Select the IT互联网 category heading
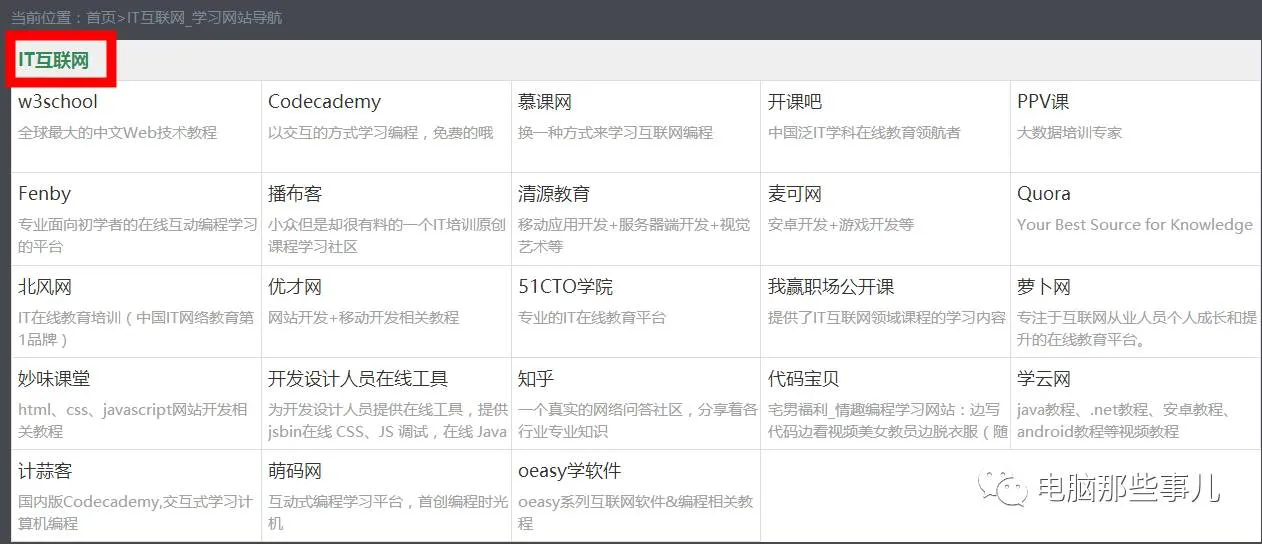Viewport: 1262px width, 544px height. (53, 60)
